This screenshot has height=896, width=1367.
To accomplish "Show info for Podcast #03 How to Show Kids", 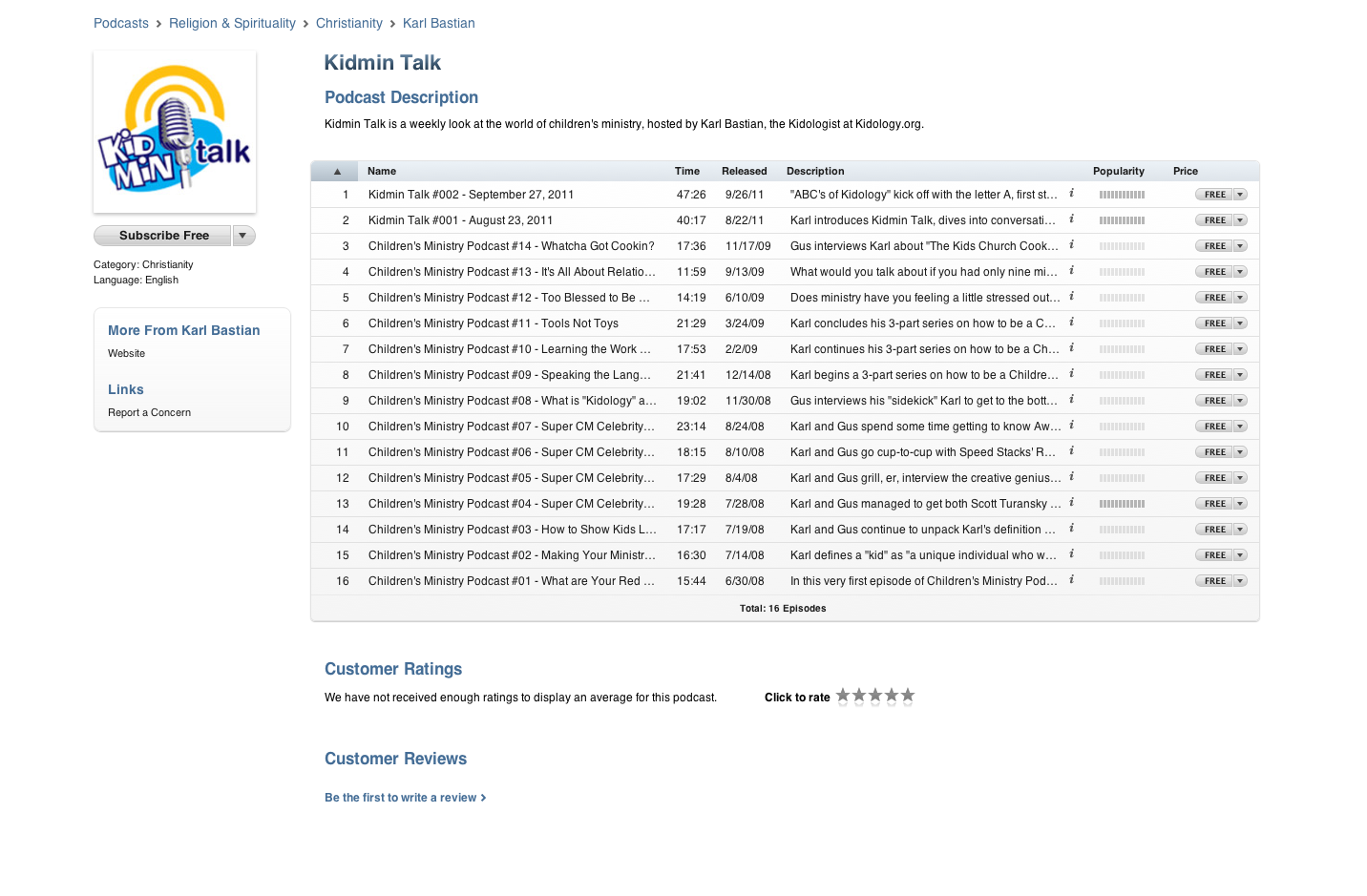I will pos(1071,529).
